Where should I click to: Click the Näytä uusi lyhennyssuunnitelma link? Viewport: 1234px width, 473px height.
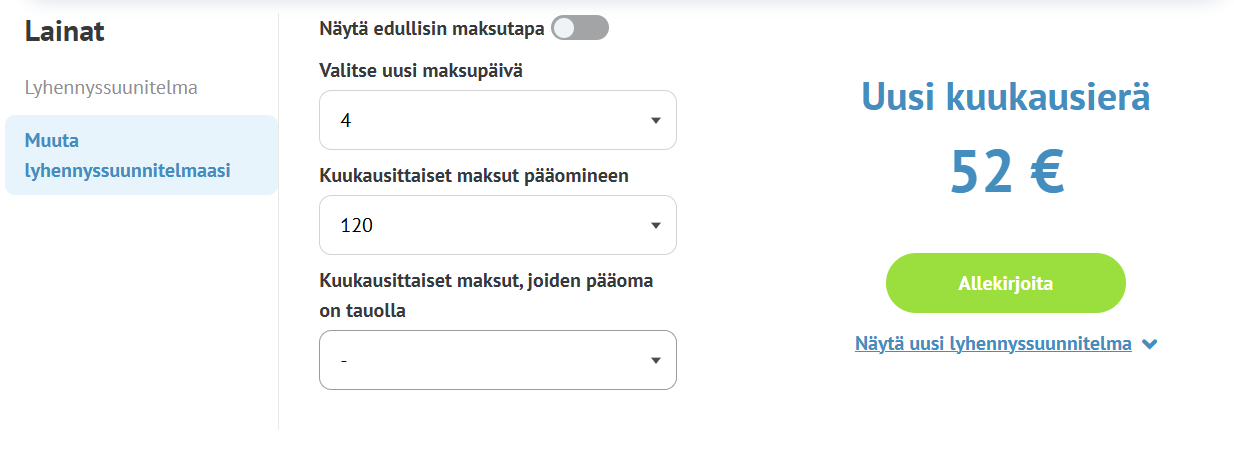point(993,344)
